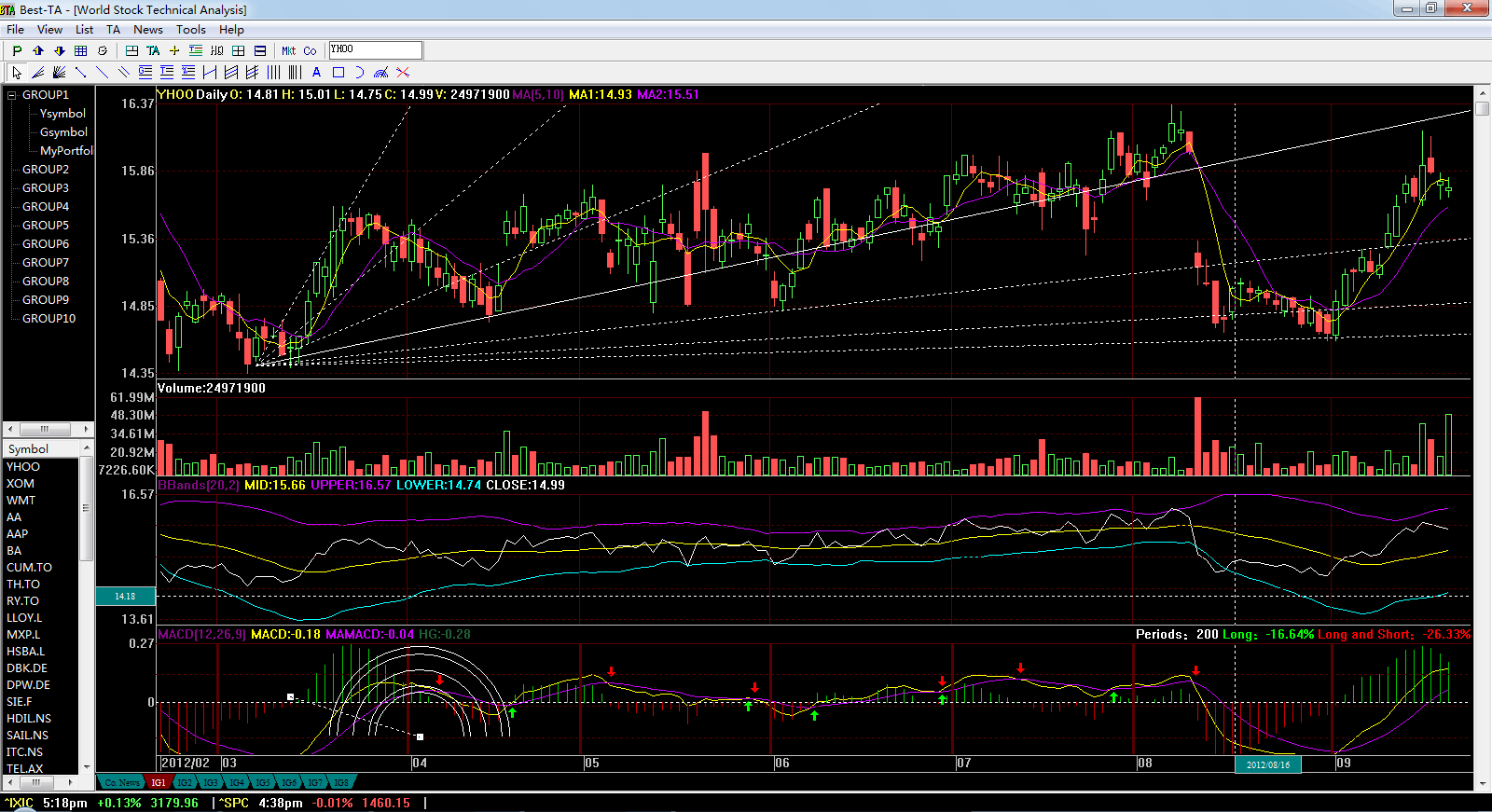
Task: Click the 2012/08/16 date marker
Action: coord(1268,764)
